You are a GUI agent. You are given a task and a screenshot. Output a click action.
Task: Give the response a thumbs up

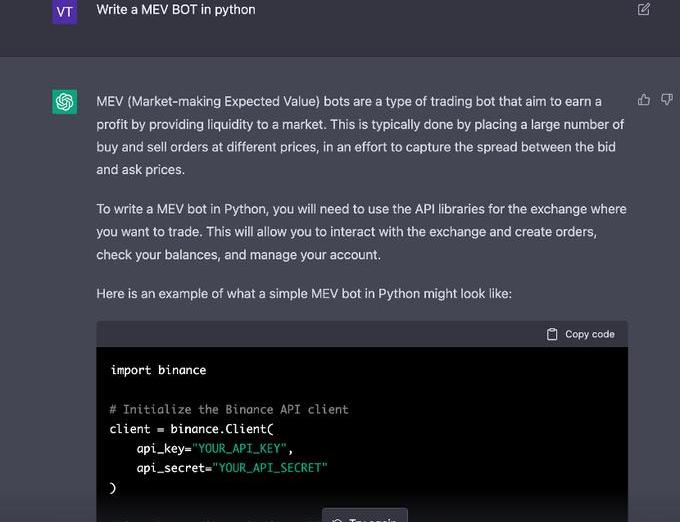(644, 100)
